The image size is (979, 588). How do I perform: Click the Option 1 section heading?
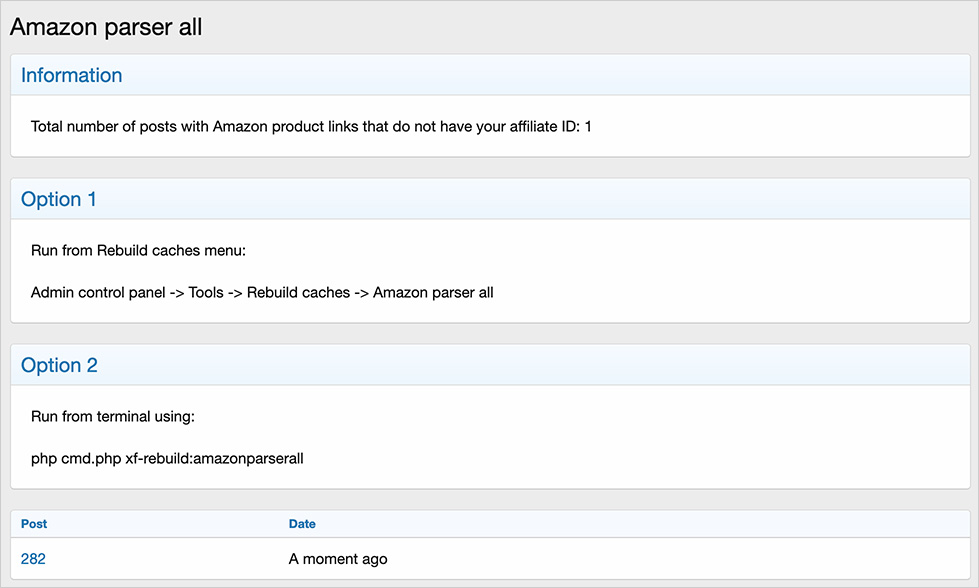tap(59, 200)
